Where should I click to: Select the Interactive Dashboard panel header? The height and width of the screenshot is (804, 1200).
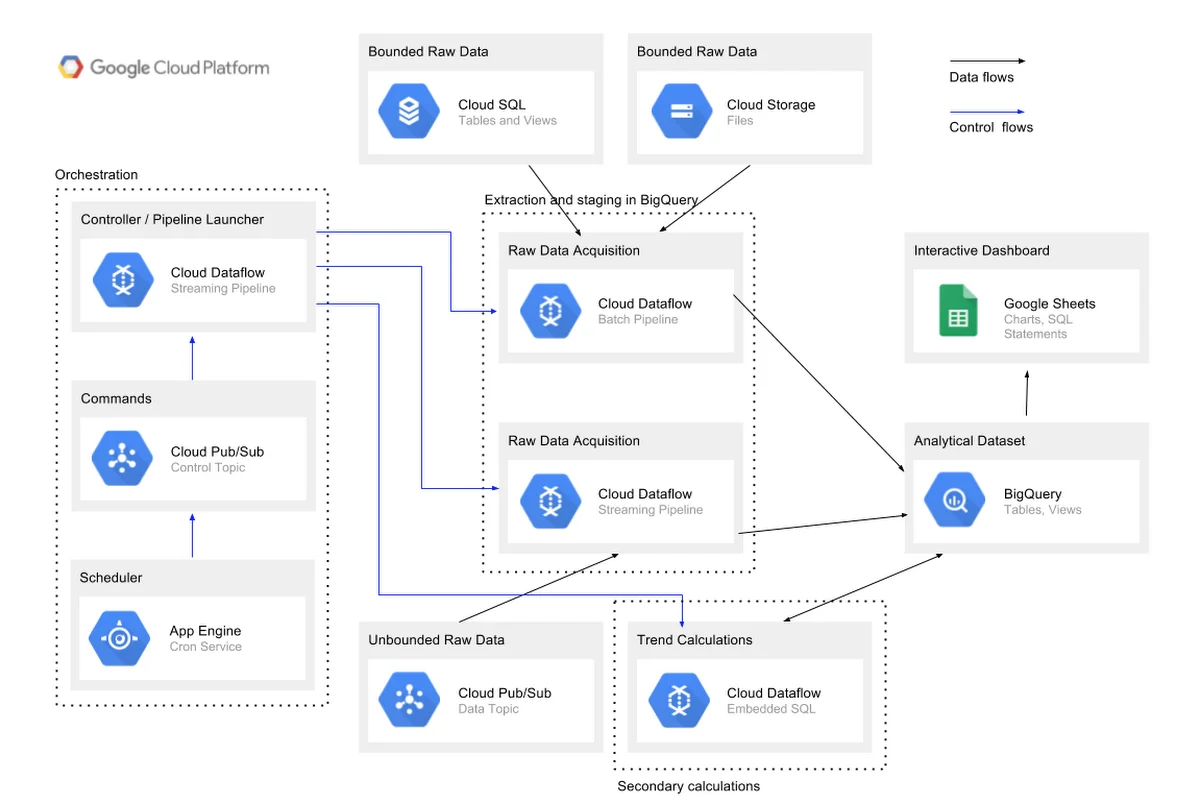point(979,250)
